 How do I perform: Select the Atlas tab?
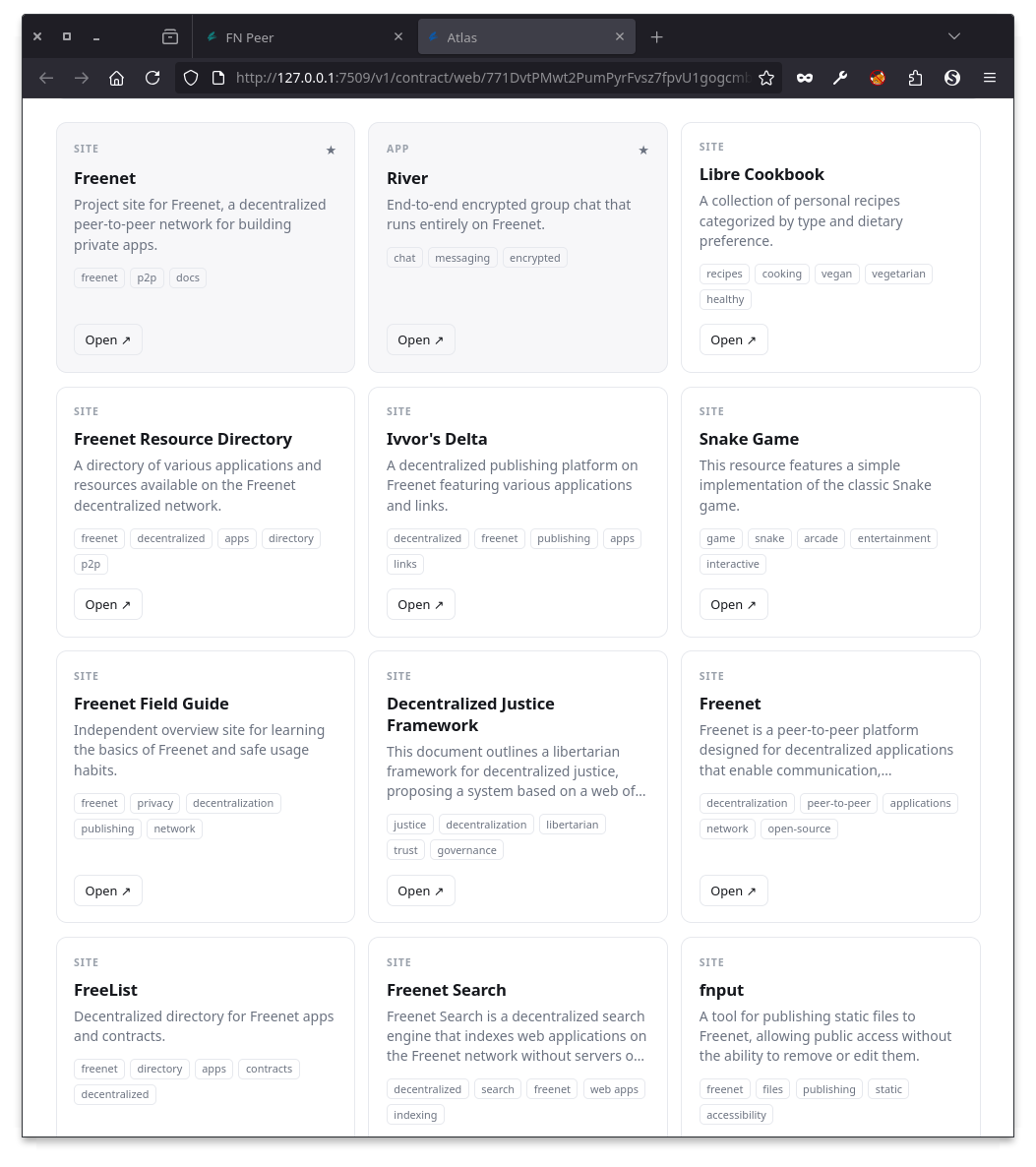click(x=527, y=37)
